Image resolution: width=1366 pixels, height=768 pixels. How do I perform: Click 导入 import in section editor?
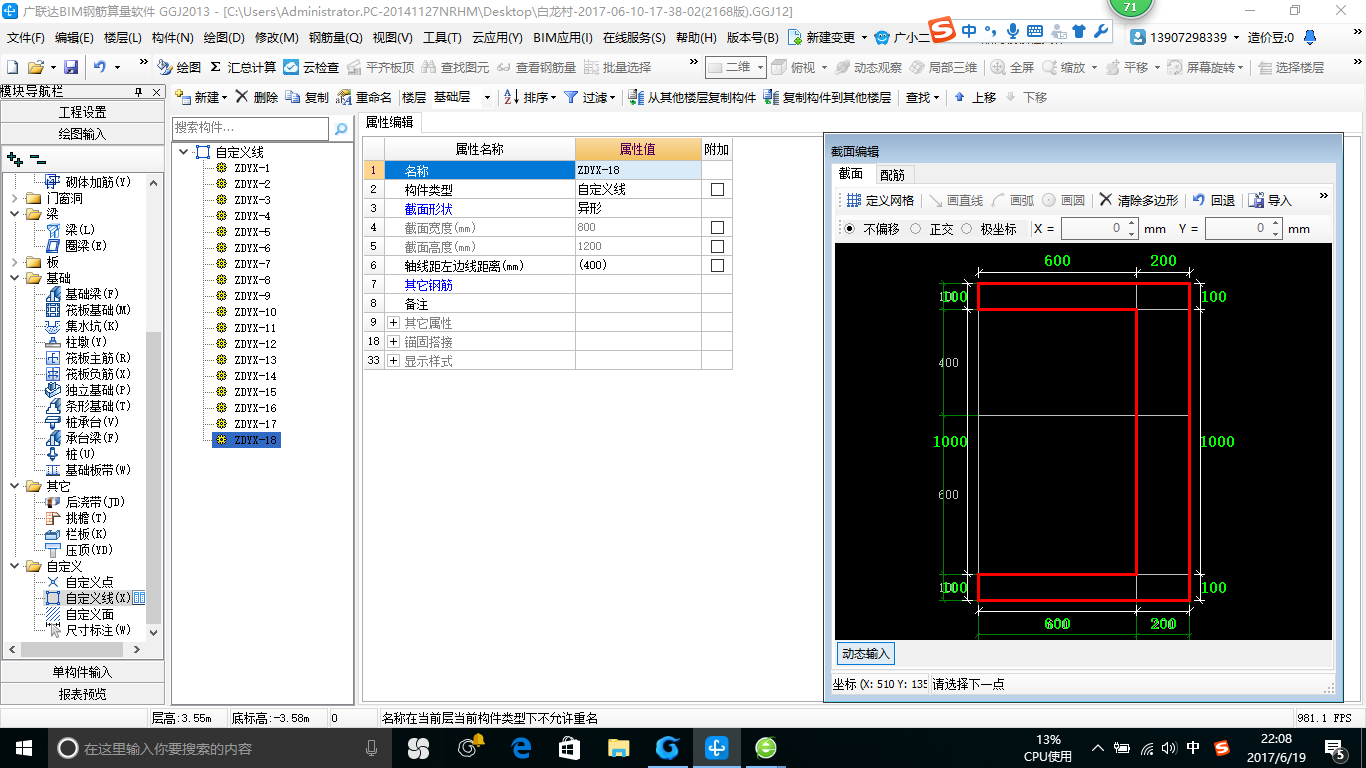(1270, 200)
